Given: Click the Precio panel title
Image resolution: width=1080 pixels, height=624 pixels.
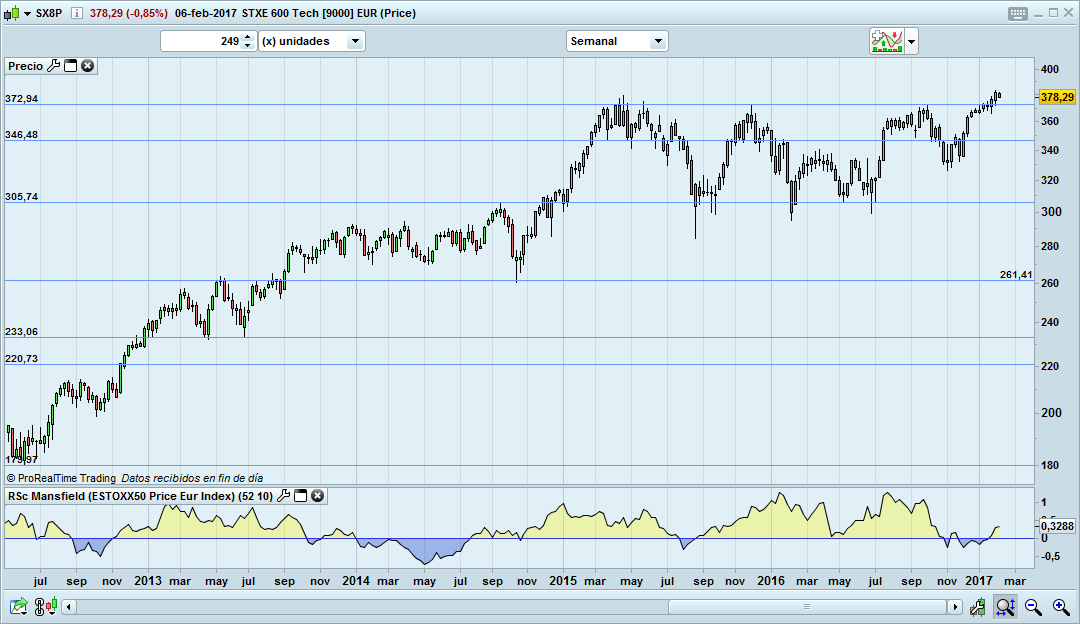Looking at the screenshot, I should pos(27,65).
